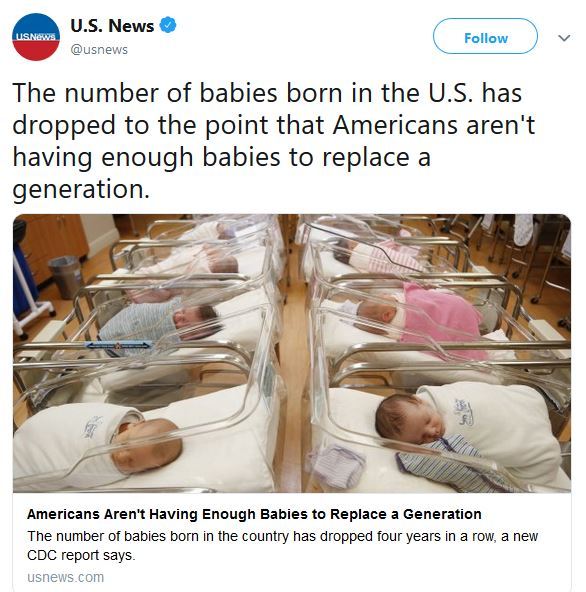Click summary line "The number of babies born in the country"

(x=282, y=536)
